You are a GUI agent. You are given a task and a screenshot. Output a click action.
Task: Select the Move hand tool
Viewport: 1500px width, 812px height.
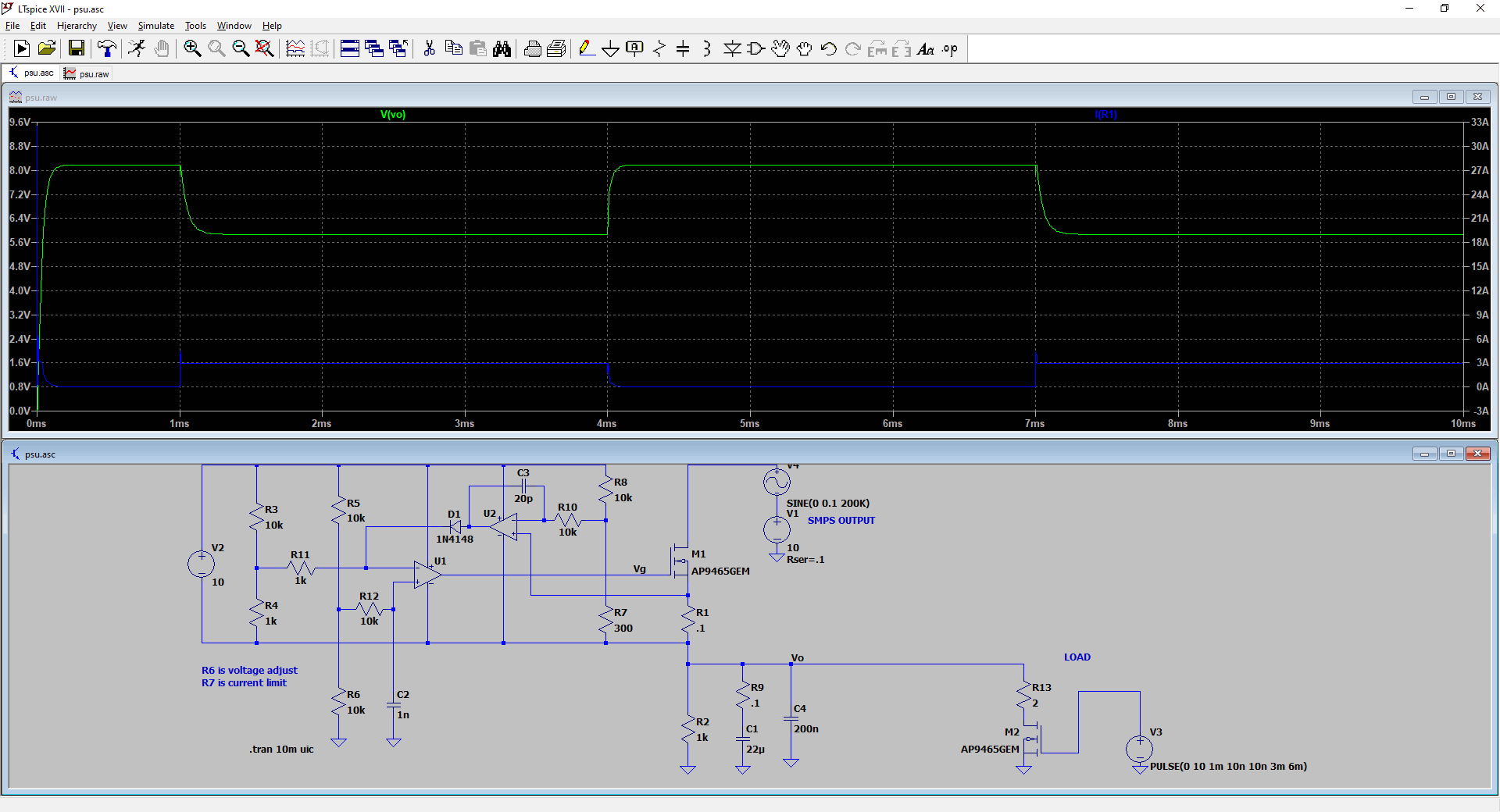(x=780, y=48)
